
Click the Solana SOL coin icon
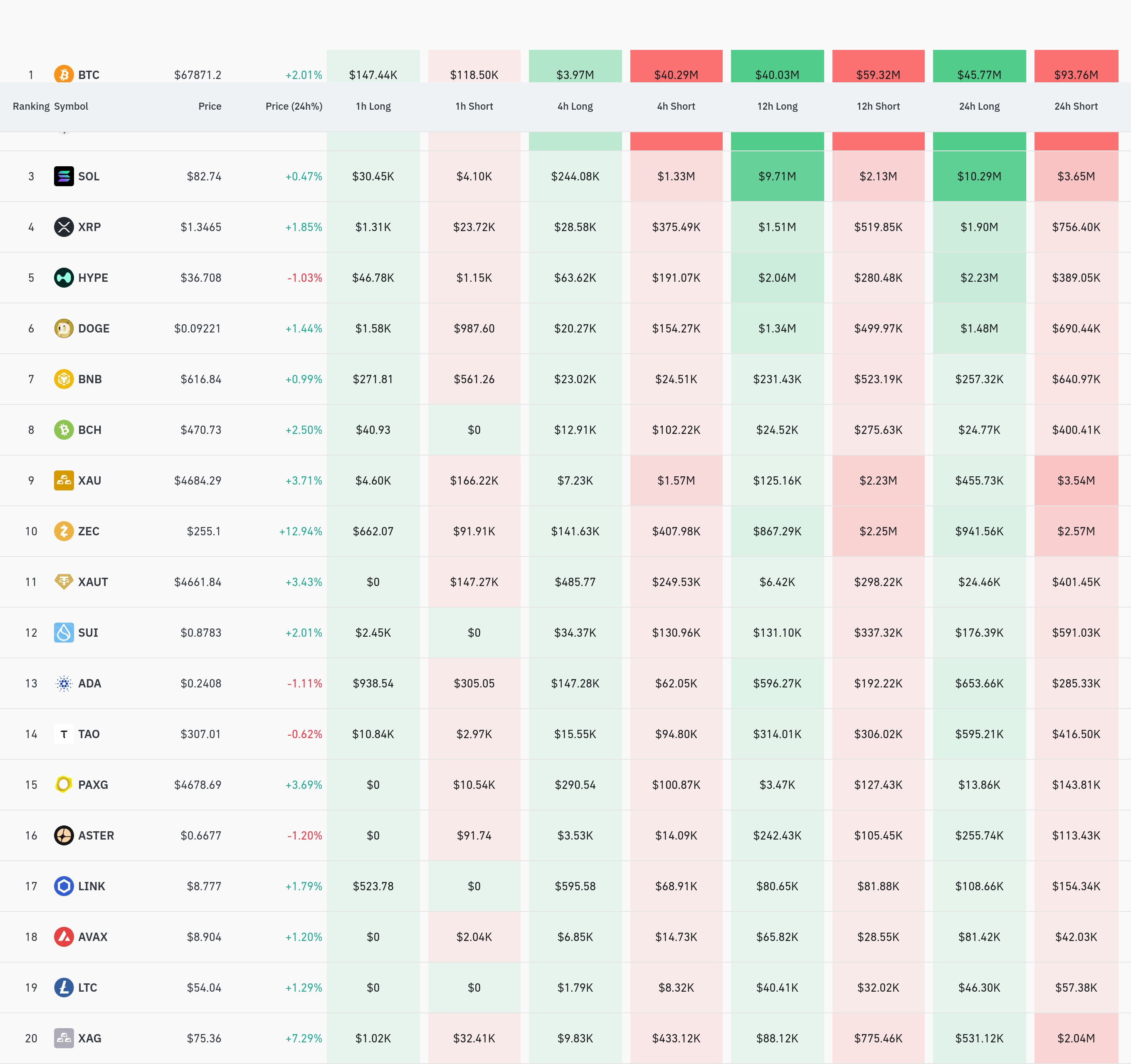64,176
